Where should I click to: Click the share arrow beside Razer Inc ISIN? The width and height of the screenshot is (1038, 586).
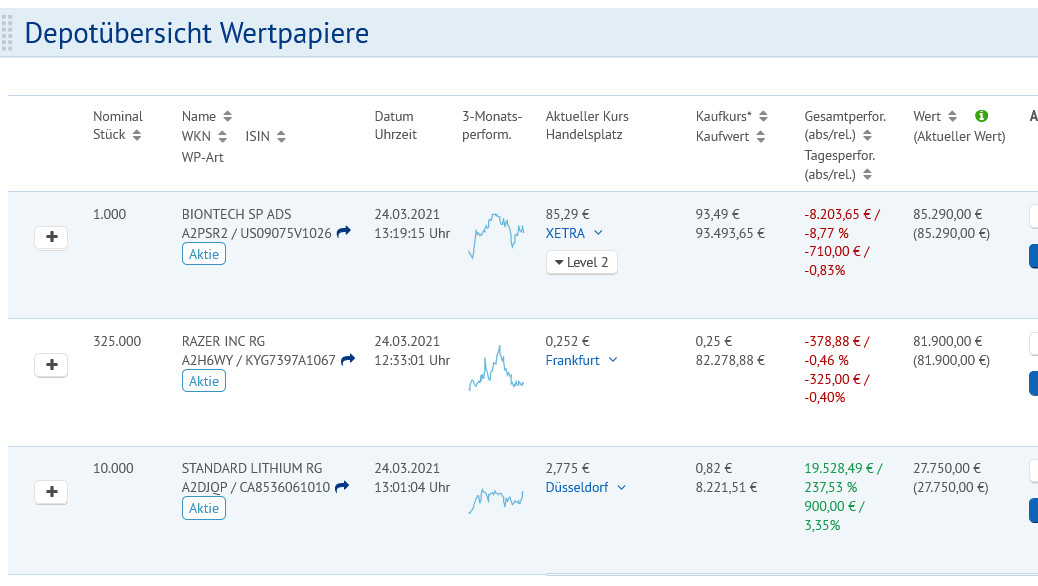348,360
